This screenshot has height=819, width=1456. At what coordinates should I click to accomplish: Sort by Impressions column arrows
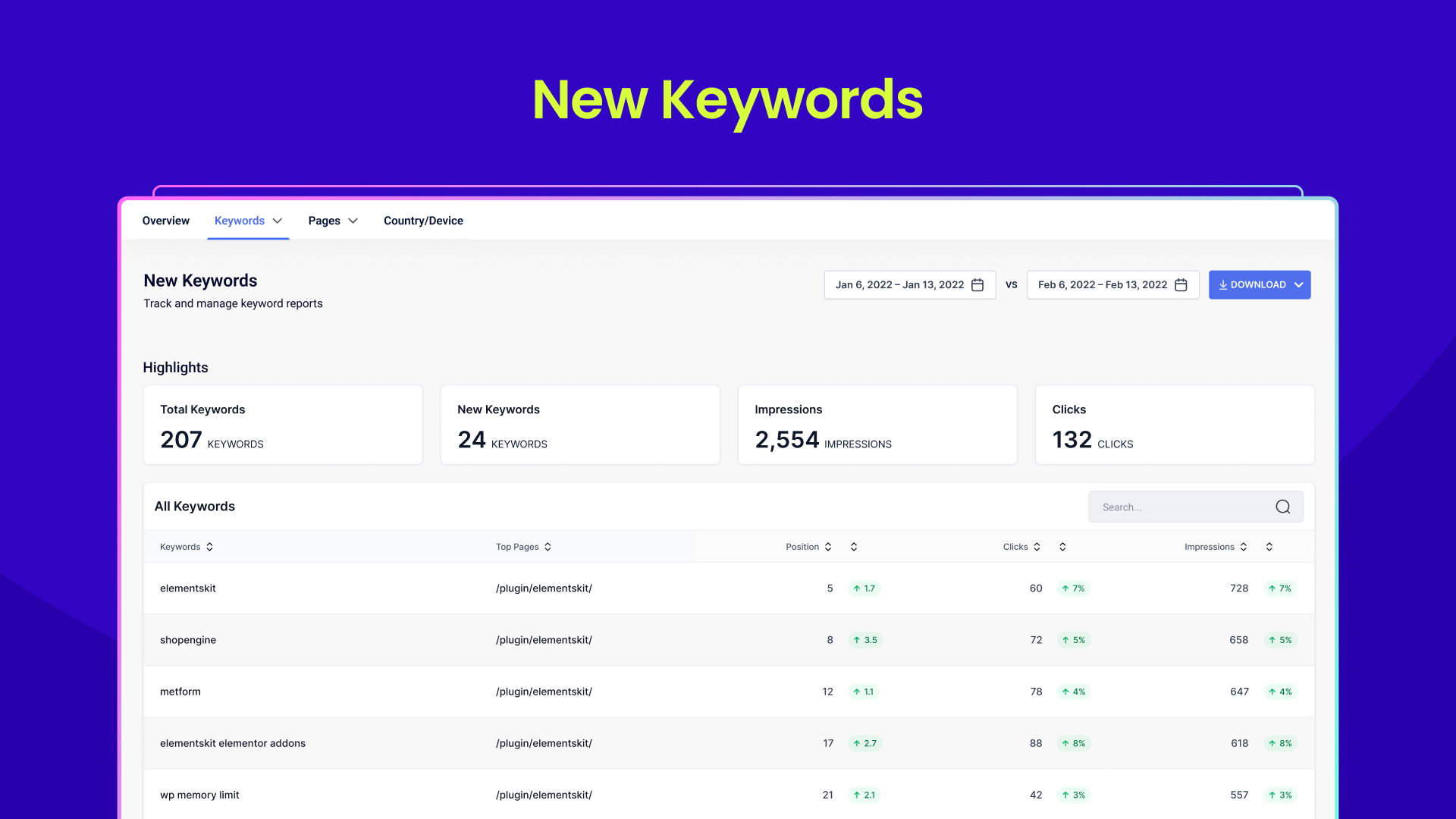[x=1244, y=547]
